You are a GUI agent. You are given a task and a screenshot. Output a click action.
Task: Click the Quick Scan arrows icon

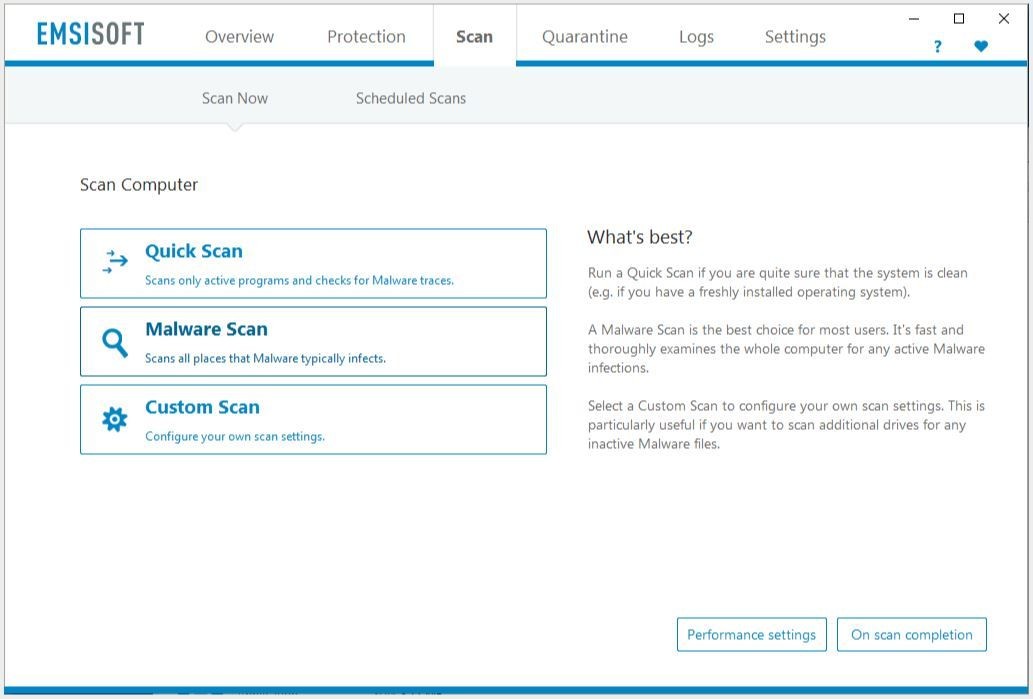116,263
